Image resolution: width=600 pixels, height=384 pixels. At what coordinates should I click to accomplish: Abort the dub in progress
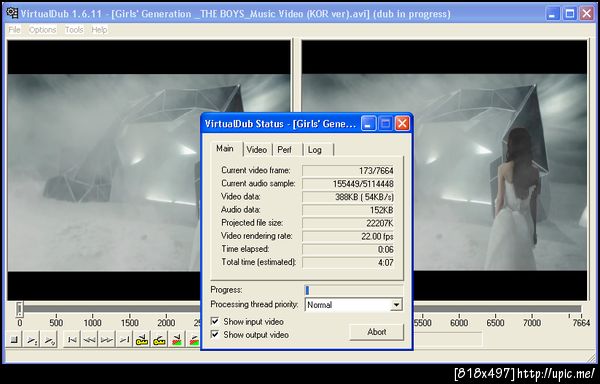click(x=377, y=332)
